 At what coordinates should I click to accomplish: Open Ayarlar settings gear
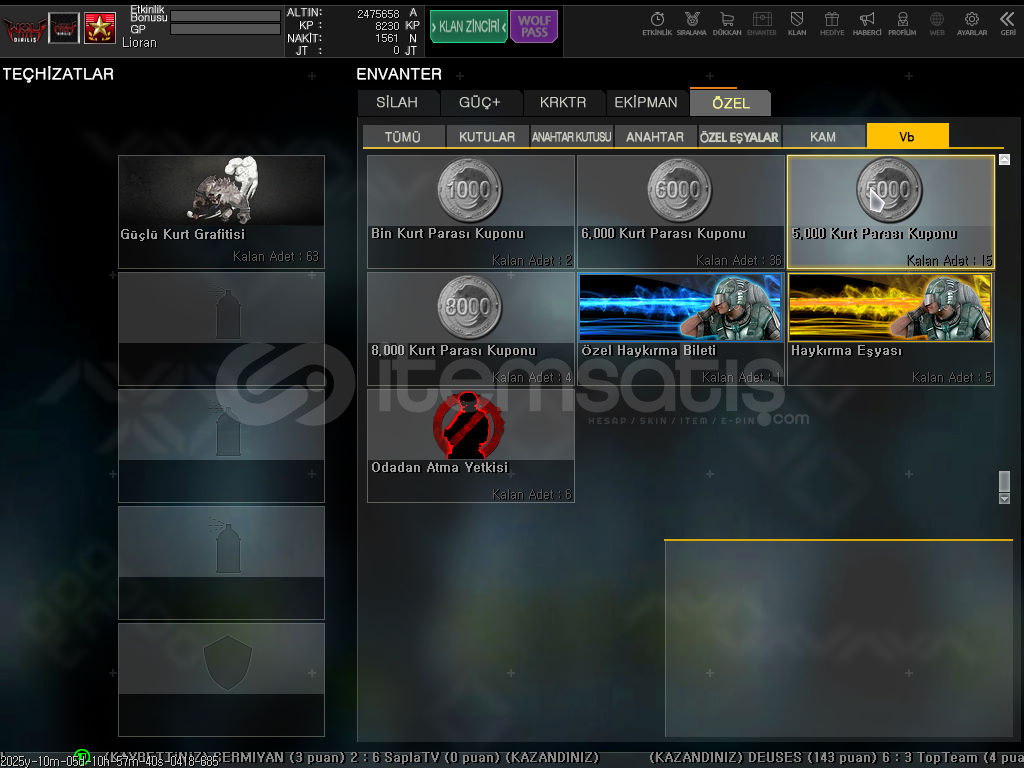click(x=971, y=23)
